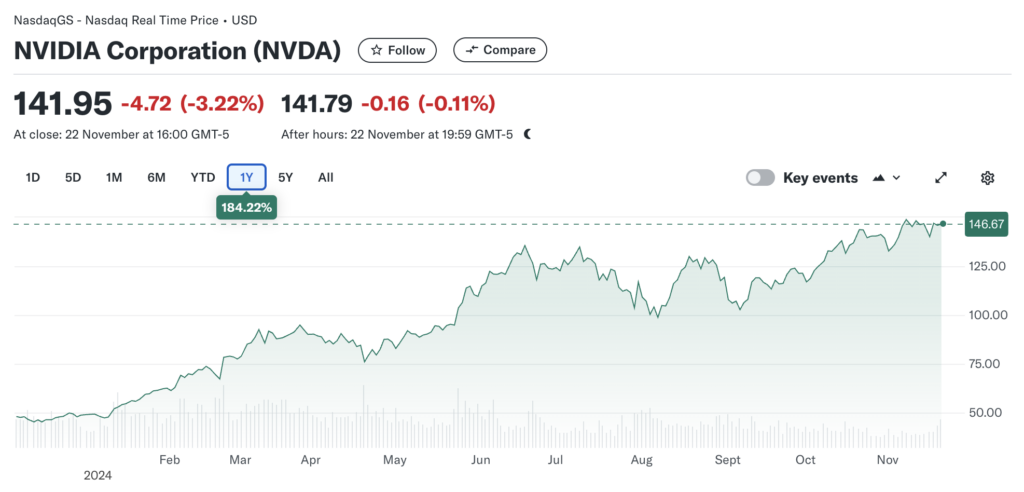Open chart settings gear
This screenshot has height=492, width=1024.
987,178
